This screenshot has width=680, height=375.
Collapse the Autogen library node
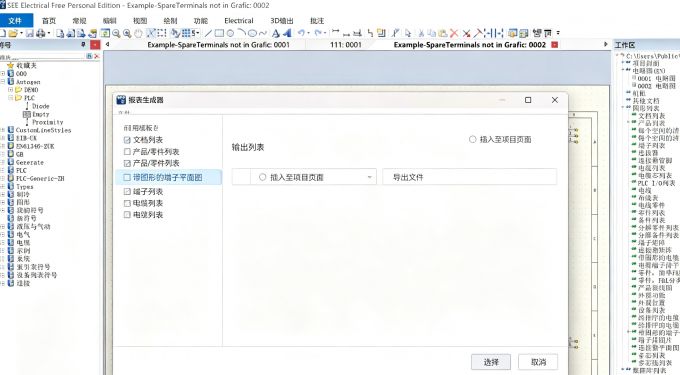click(3, 82)
